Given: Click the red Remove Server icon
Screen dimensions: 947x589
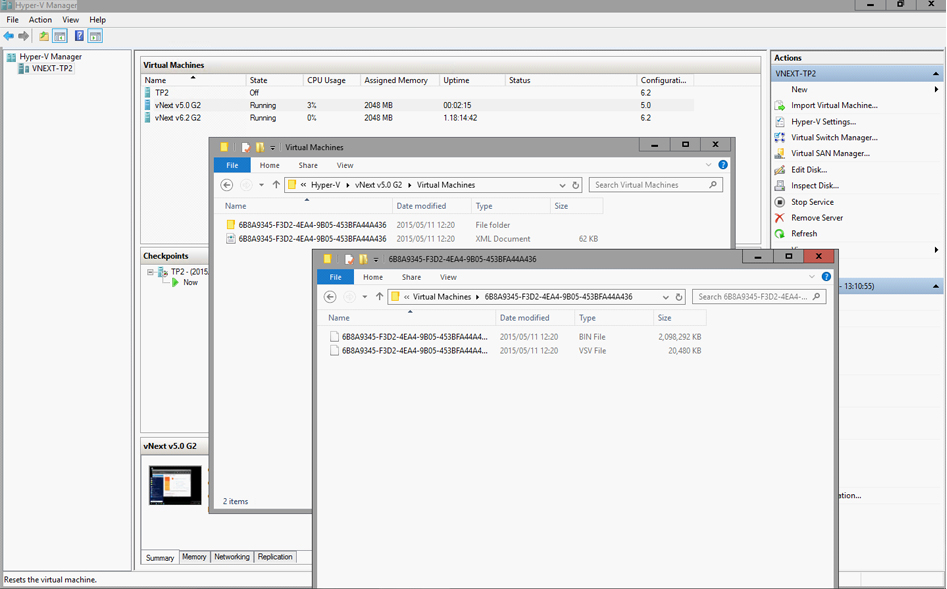Looking at the screenshot, I should point(780,217).
